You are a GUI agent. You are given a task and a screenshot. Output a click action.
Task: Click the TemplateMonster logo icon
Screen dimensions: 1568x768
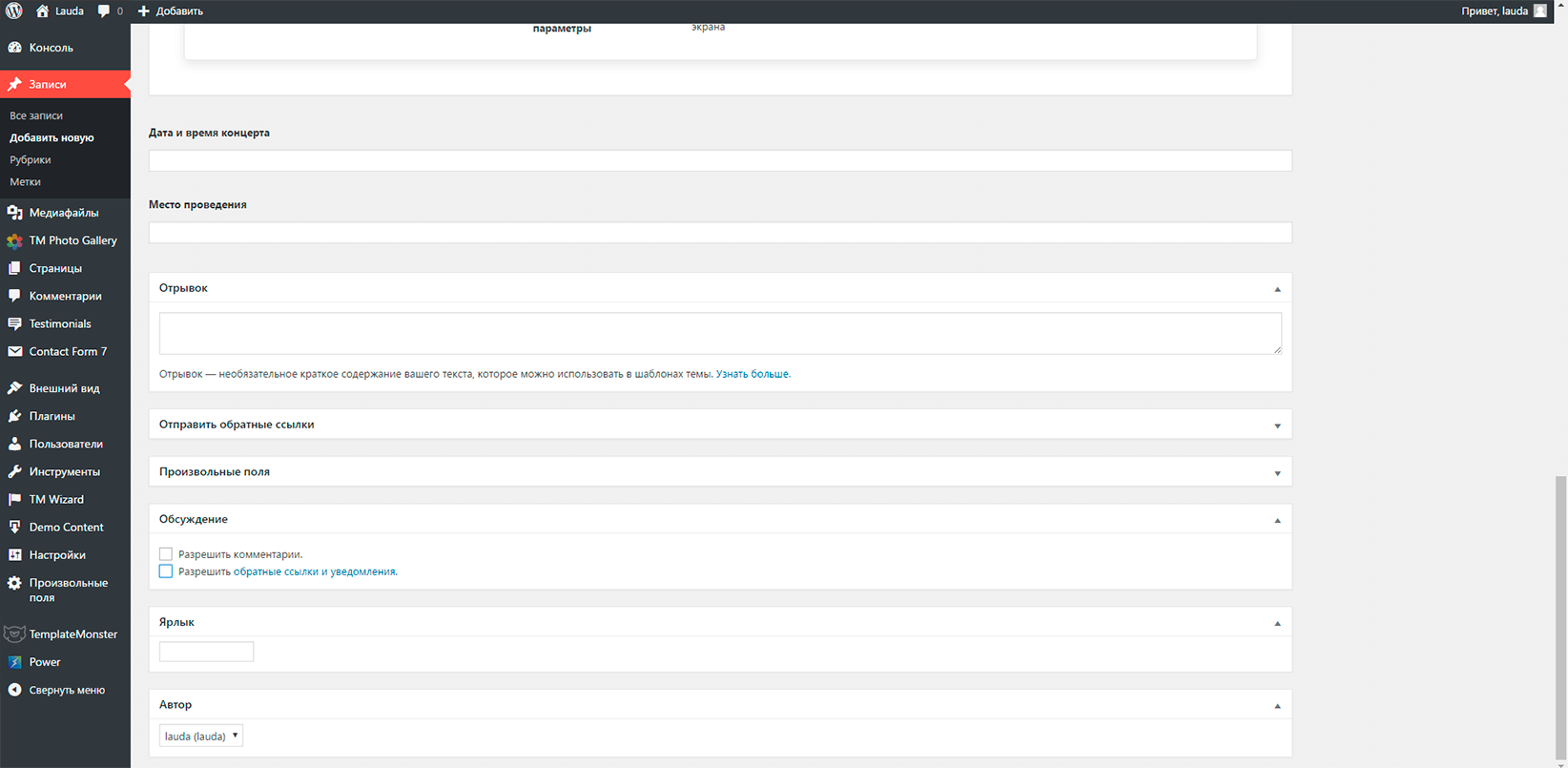(x=14, y=634)
